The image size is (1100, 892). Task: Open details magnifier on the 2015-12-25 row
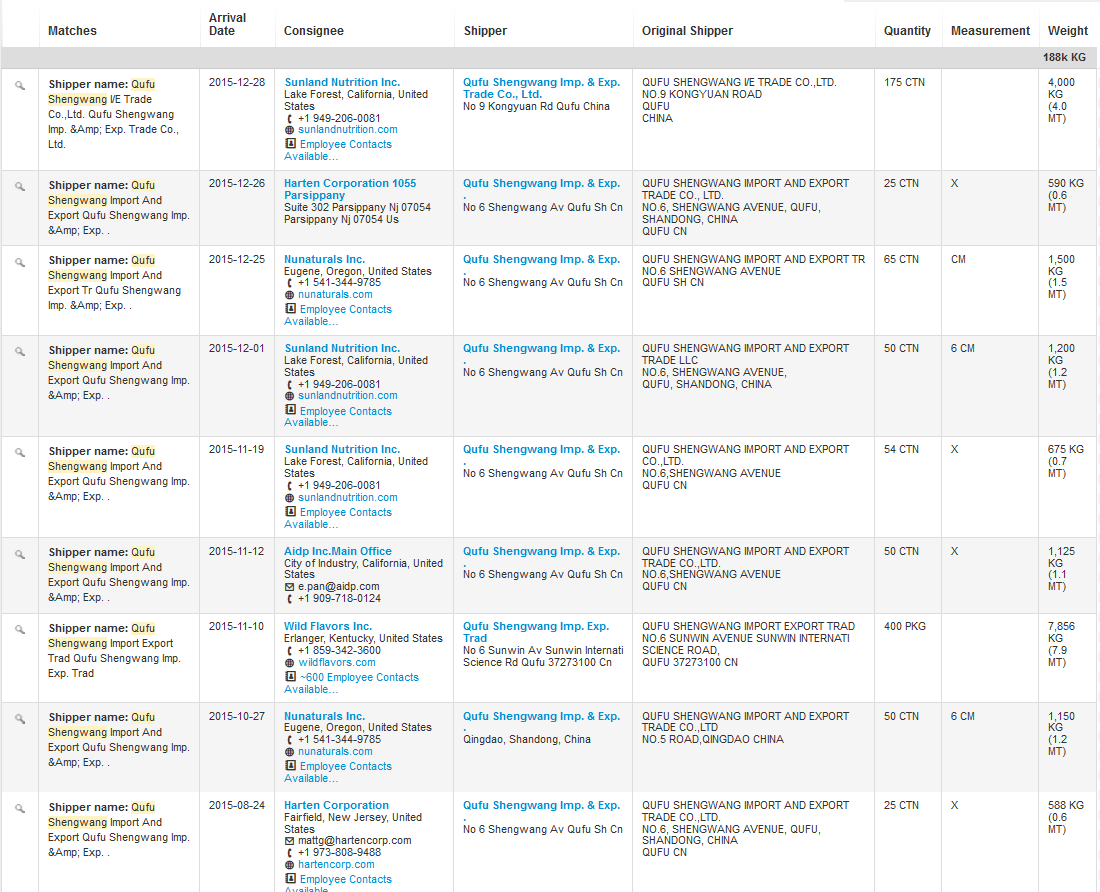coord(20,262)
